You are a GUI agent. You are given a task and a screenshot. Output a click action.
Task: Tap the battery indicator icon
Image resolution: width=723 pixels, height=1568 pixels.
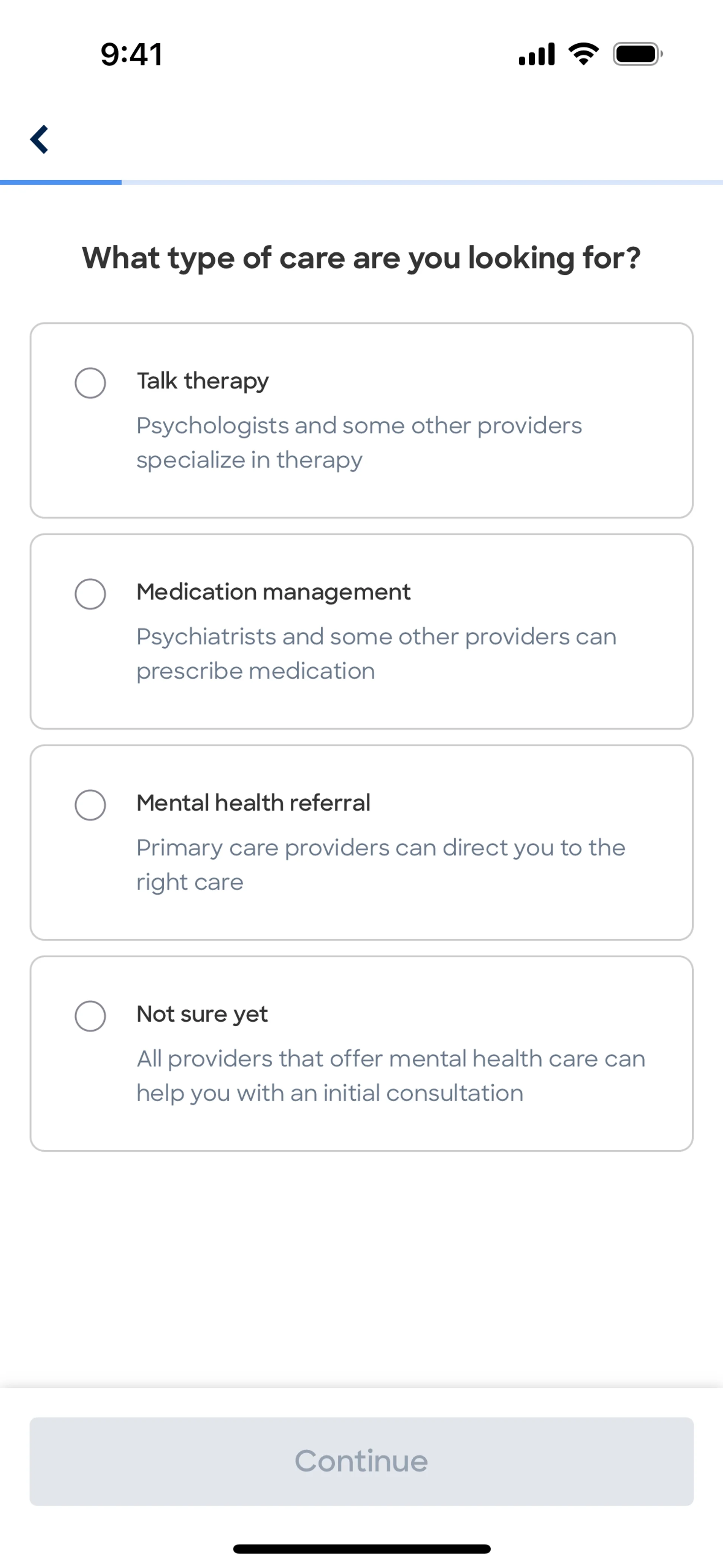637,54
